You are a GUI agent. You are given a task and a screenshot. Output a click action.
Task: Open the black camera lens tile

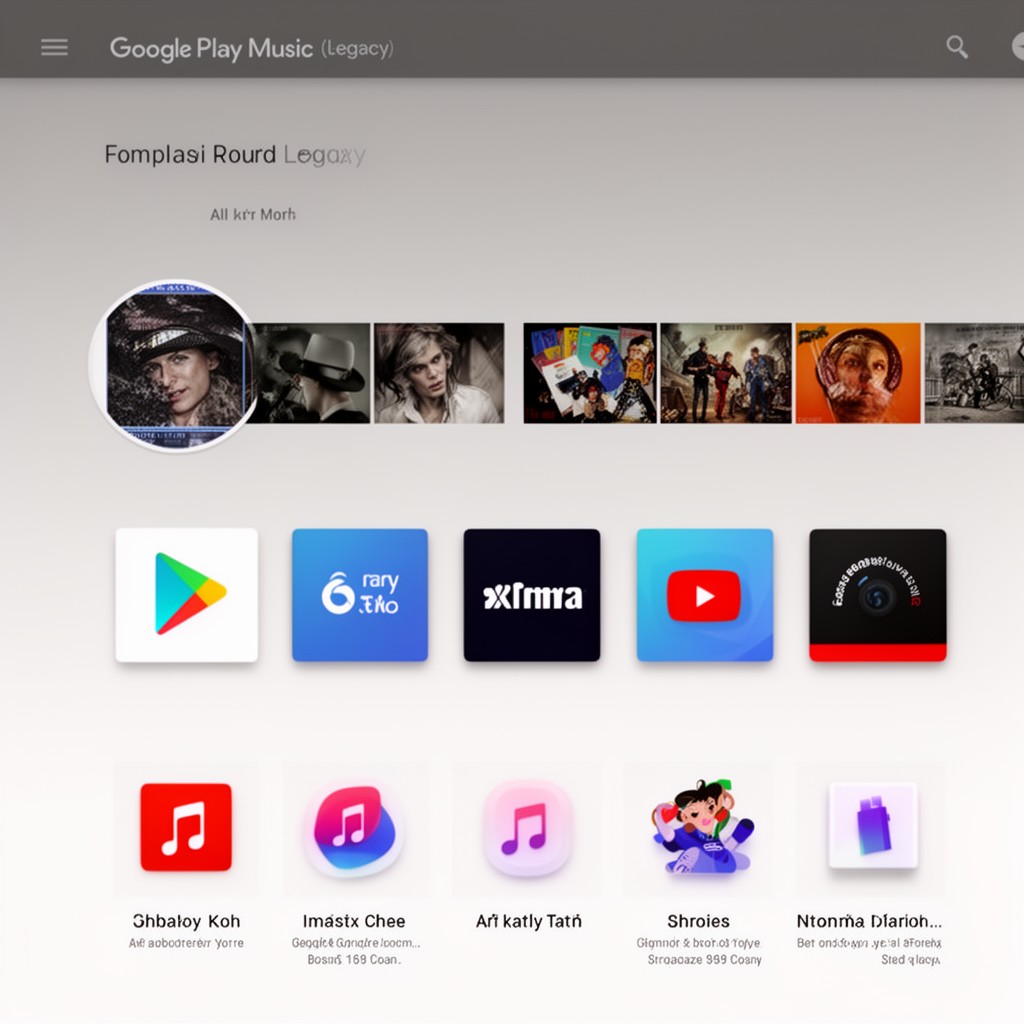coord(878,595)
